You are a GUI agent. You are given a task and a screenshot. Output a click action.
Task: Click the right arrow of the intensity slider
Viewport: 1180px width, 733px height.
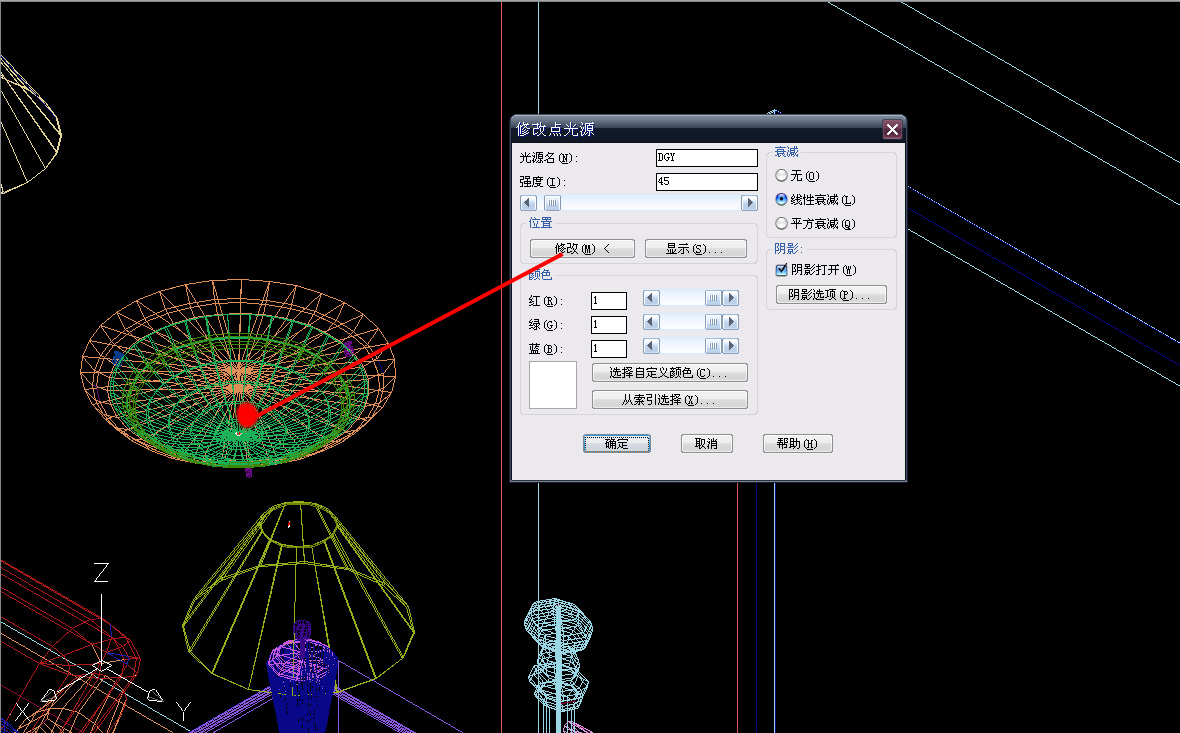(x=749, y=203)
